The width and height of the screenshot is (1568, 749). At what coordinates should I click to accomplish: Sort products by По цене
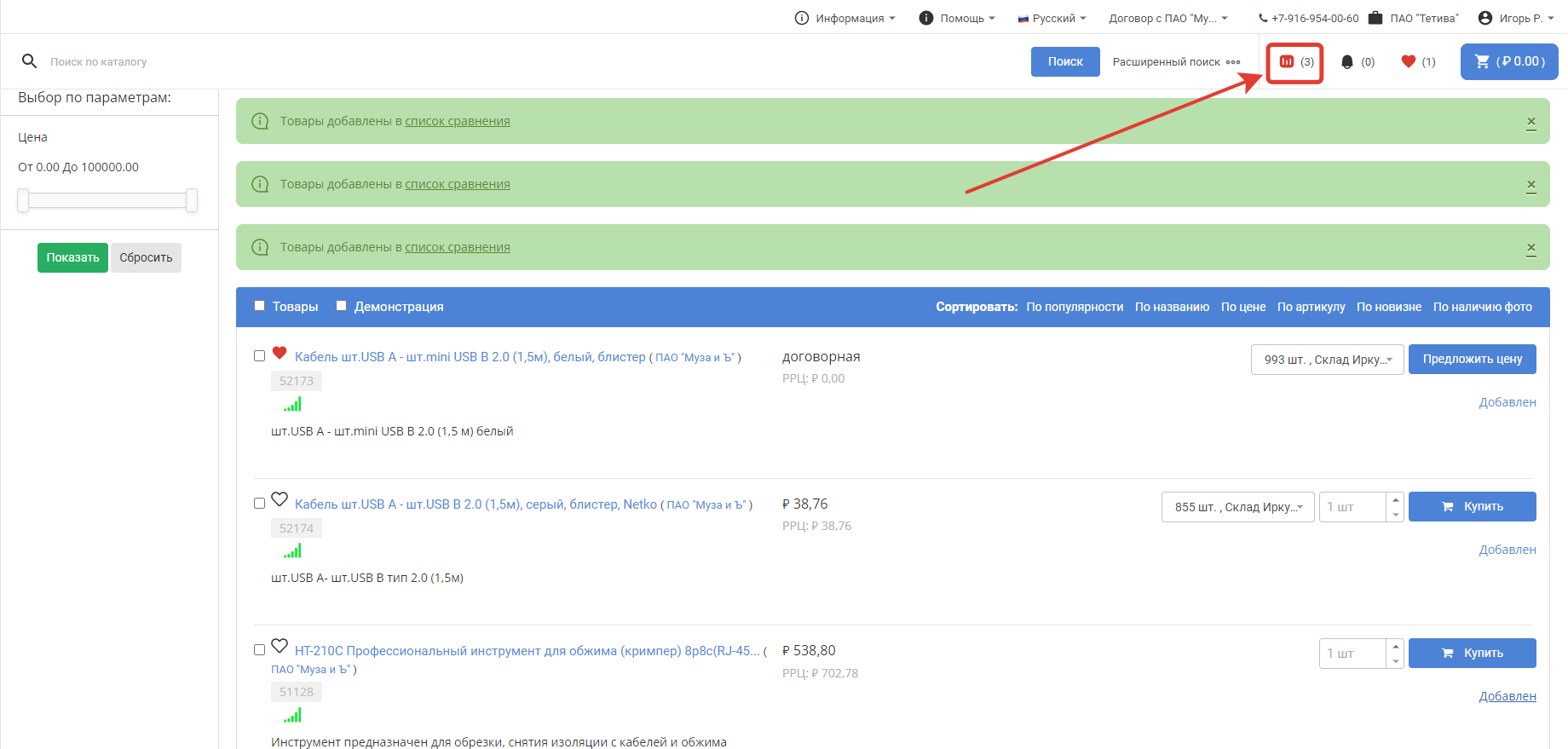1242,307
